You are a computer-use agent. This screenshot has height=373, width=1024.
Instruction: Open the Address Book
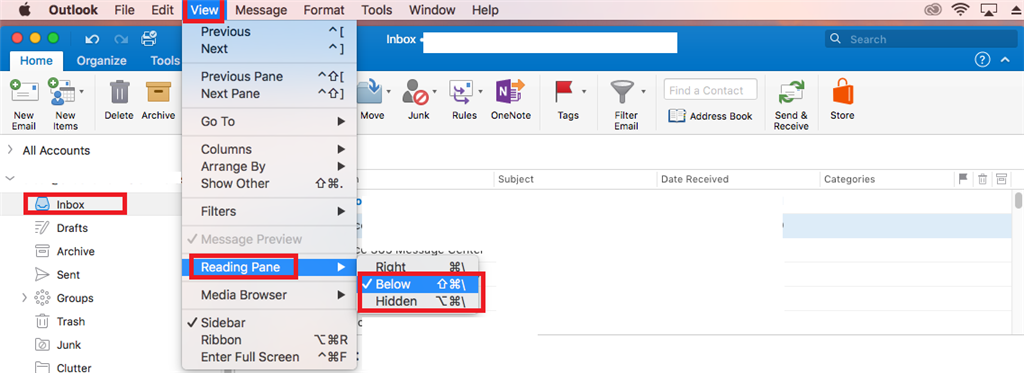point(711,116)
